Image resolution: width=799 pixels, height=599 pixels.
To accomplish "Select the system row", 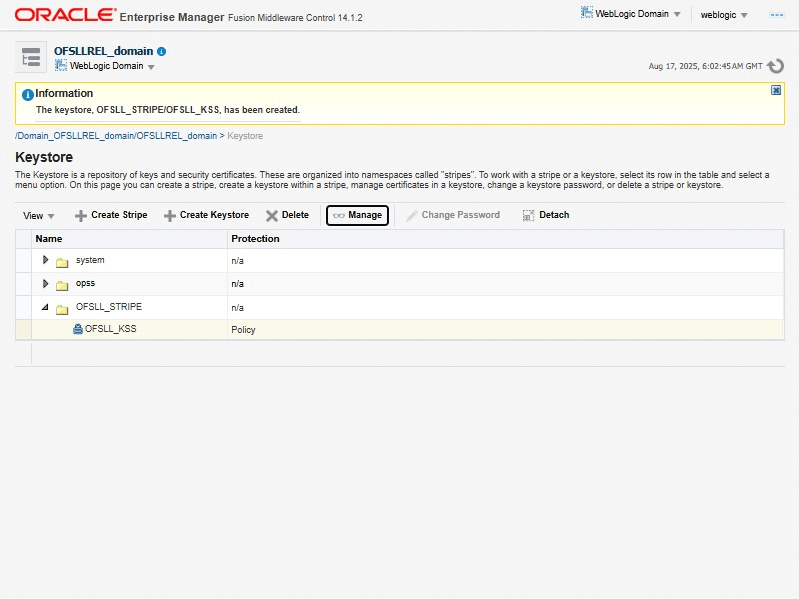I will pyautogui.click(x=400, y=260).
